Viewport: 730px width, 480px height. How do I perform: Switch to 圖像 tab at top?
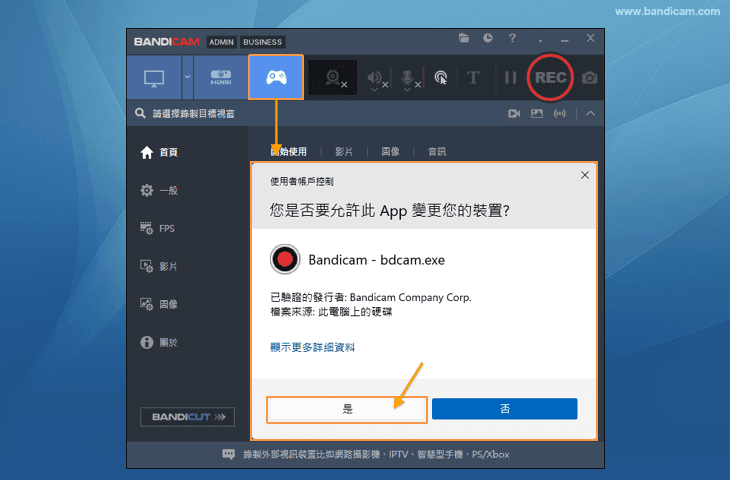coord(390,152)
